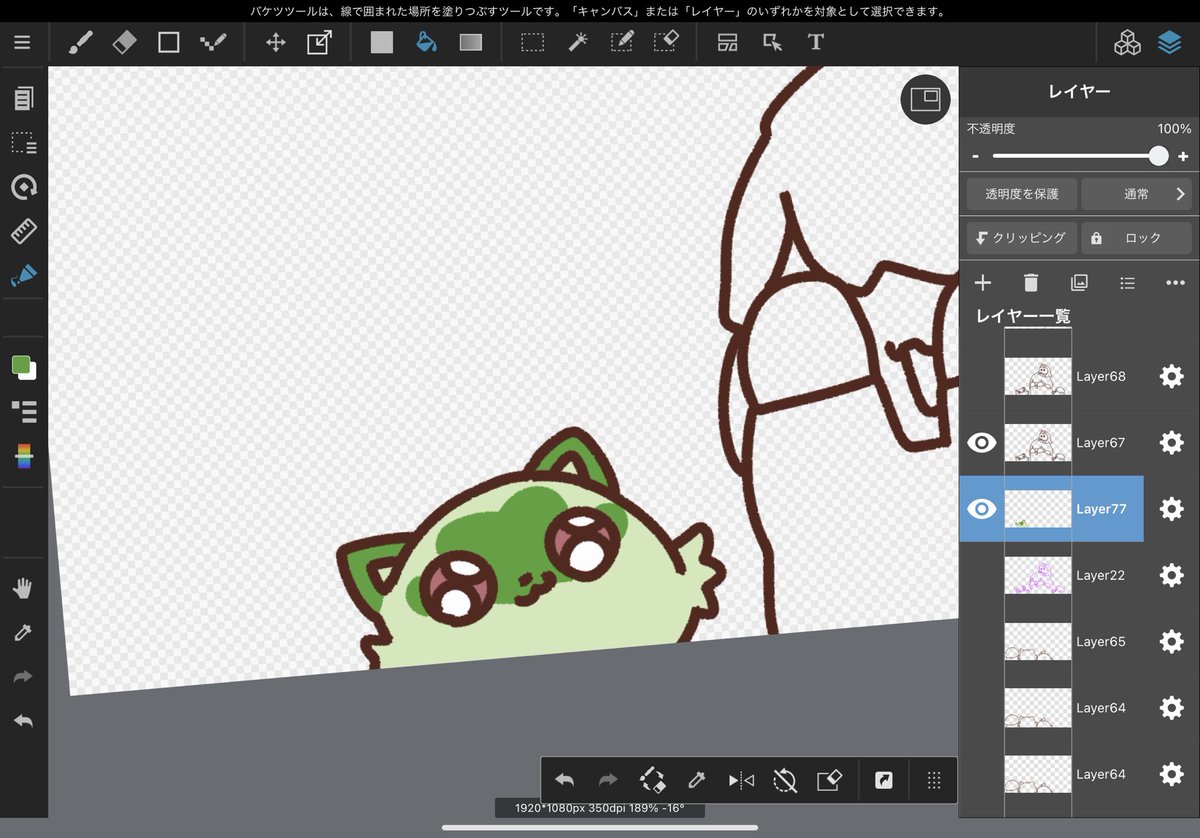This screenshot has width=1200, height=838.
Task: Hide Layer77 with its eye icon
Action: pyautogui.click(x=982, y=509)
